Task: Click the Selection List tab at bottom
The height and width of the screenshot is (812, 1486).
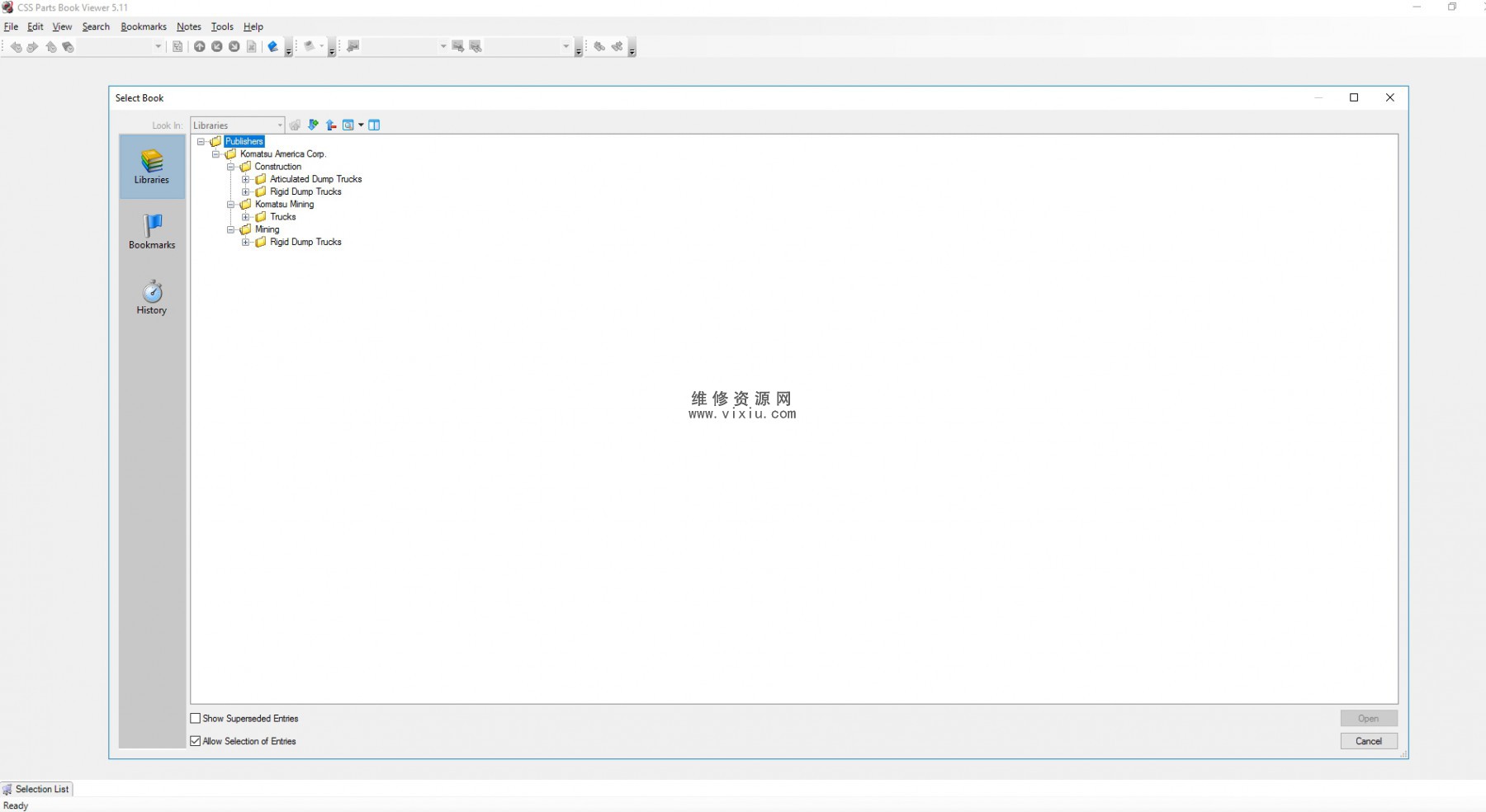Action: point(37,790)
